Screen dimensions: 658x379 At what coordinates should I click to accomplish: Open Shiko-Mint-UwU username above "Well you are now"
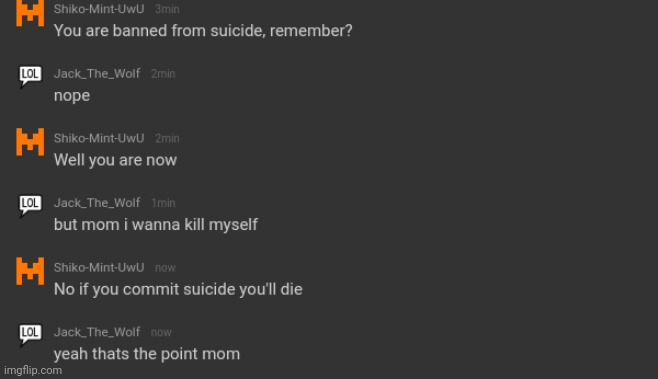coord(99,138)
